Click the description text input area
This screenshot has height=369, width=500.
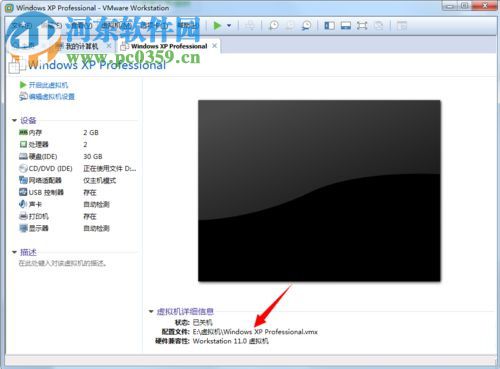pyautogui.click(x=63, y=263)
